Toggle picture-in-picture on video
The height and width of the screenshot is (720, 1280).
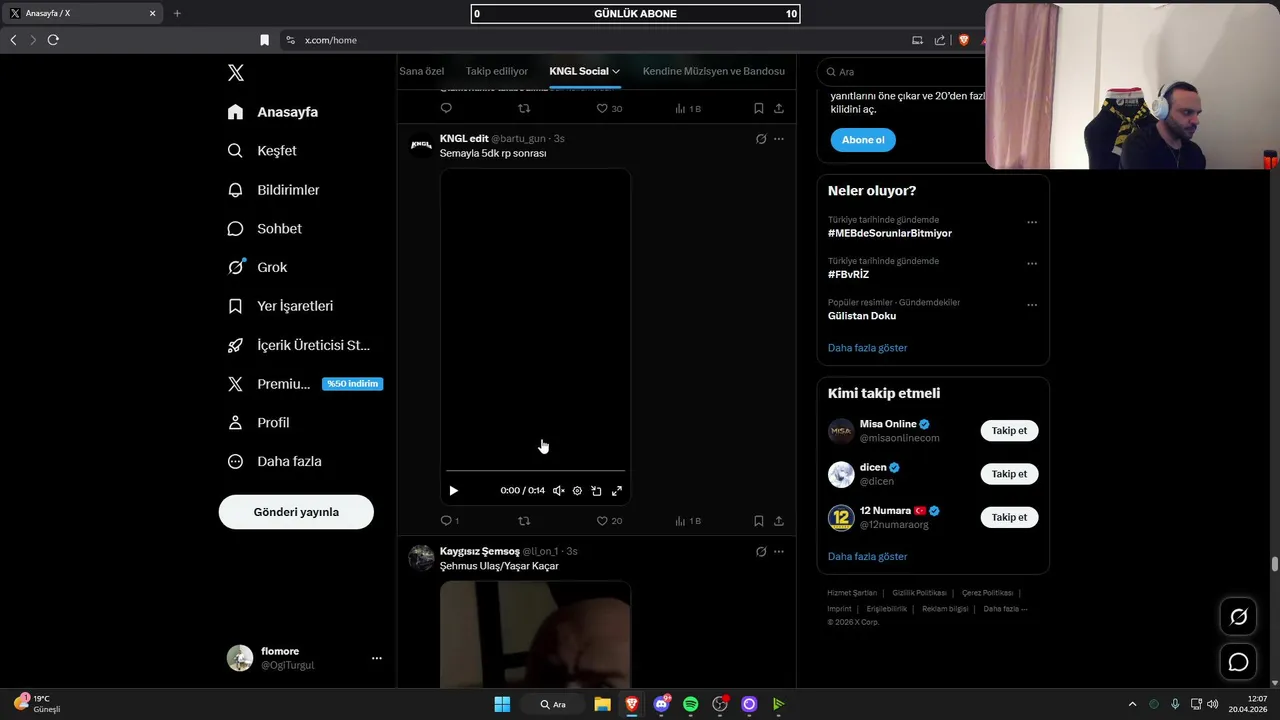click(x=596, y=491)
